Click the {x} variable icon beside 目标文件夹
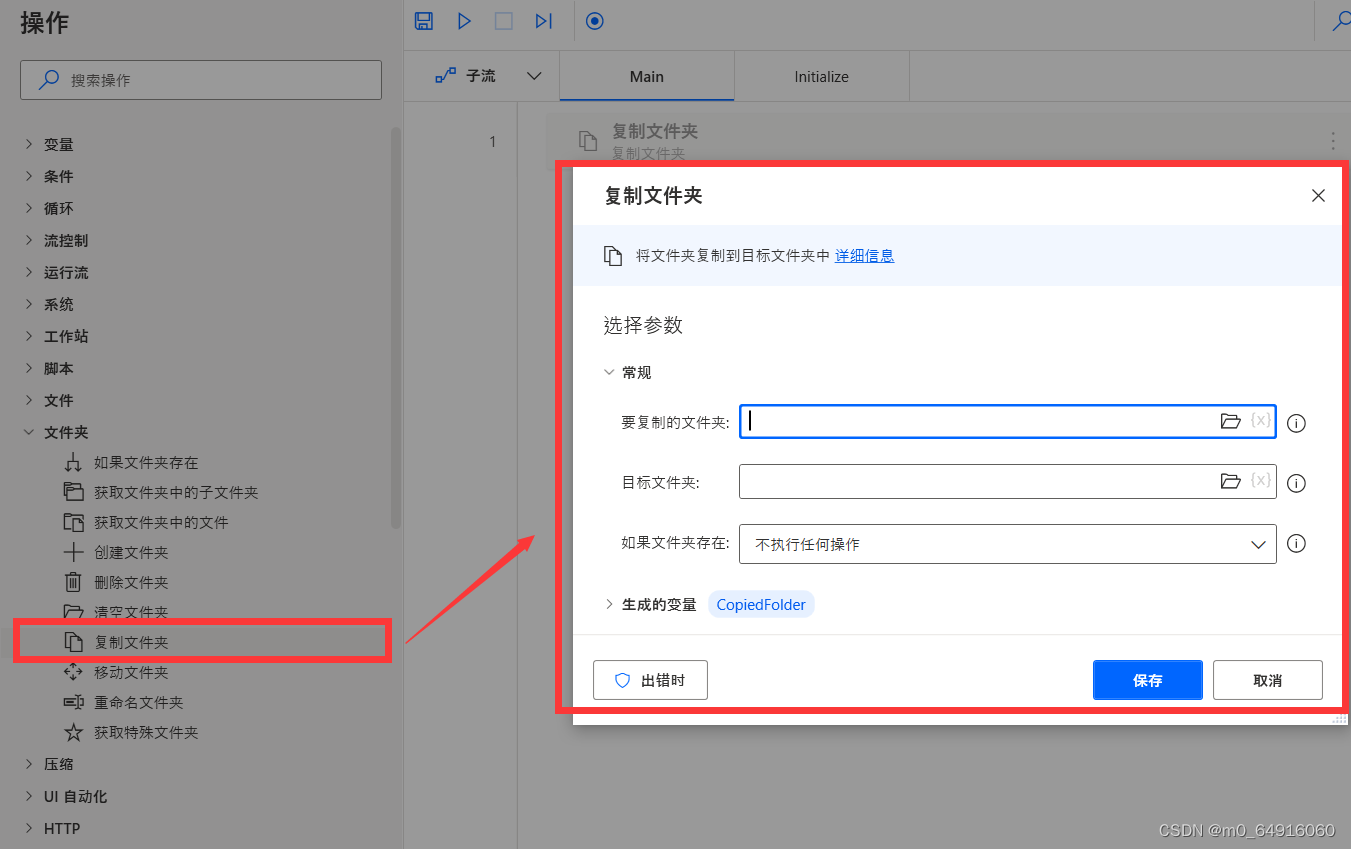Screen dimensions: 1351x849 (x=1261, y=481)
